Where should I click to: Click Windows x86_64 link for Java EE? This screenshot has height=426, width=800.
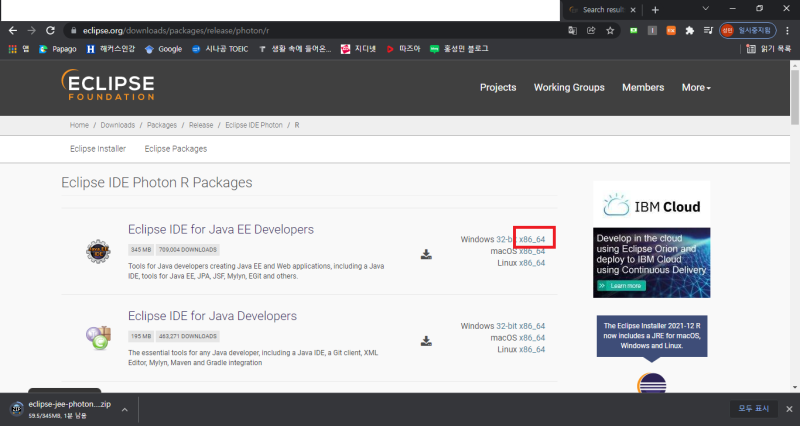pos(532,239)
